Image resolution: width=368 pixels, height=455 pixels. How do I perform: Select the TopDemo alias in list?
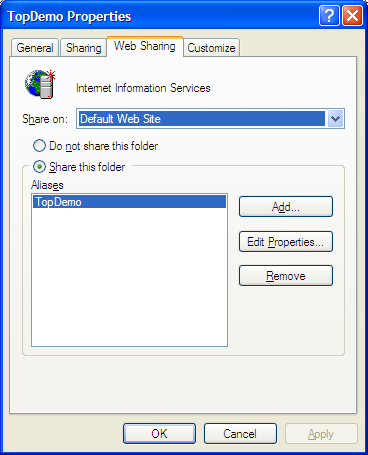129,202
